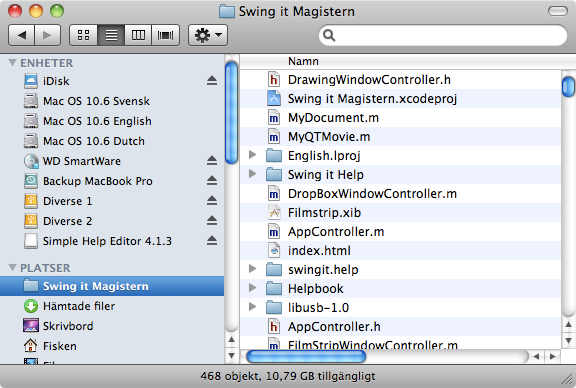Click file list scroll down arrow
The height and width of the screenshot is (388, 576).
[x=568, y=341]
